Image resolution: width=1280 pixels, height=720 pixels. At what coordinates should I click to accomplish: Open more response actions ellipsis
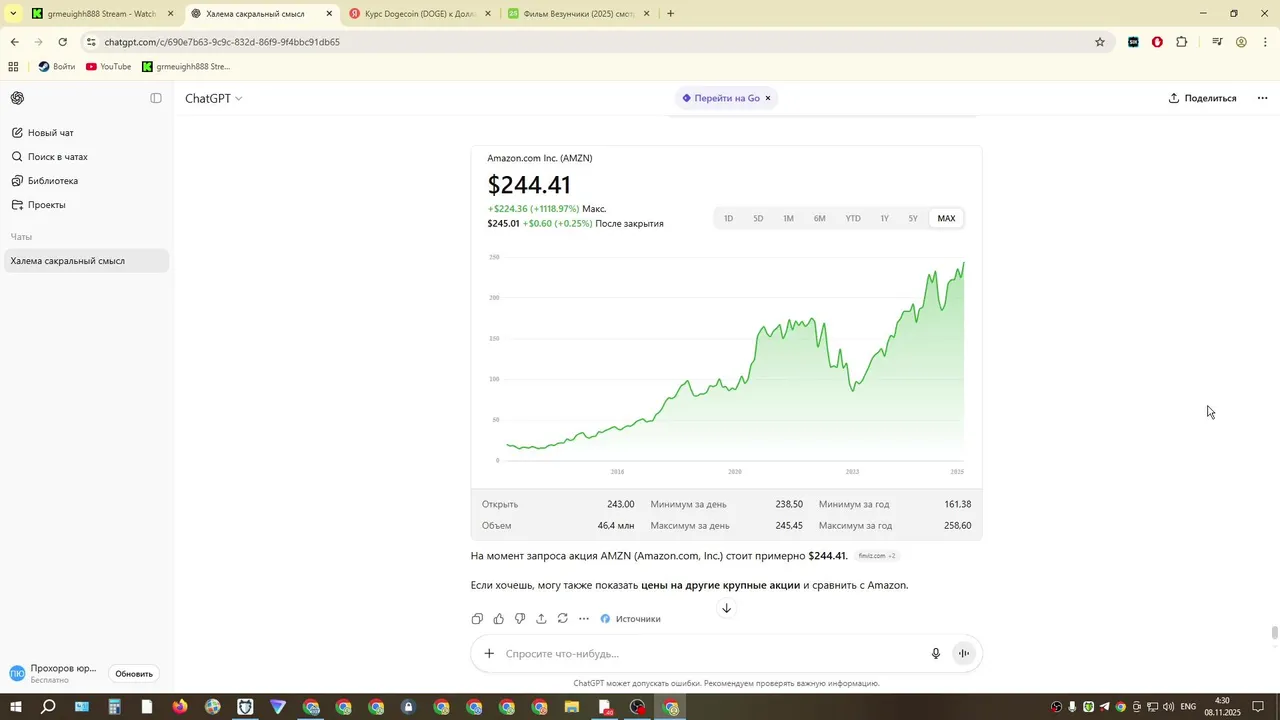point(584,619)
